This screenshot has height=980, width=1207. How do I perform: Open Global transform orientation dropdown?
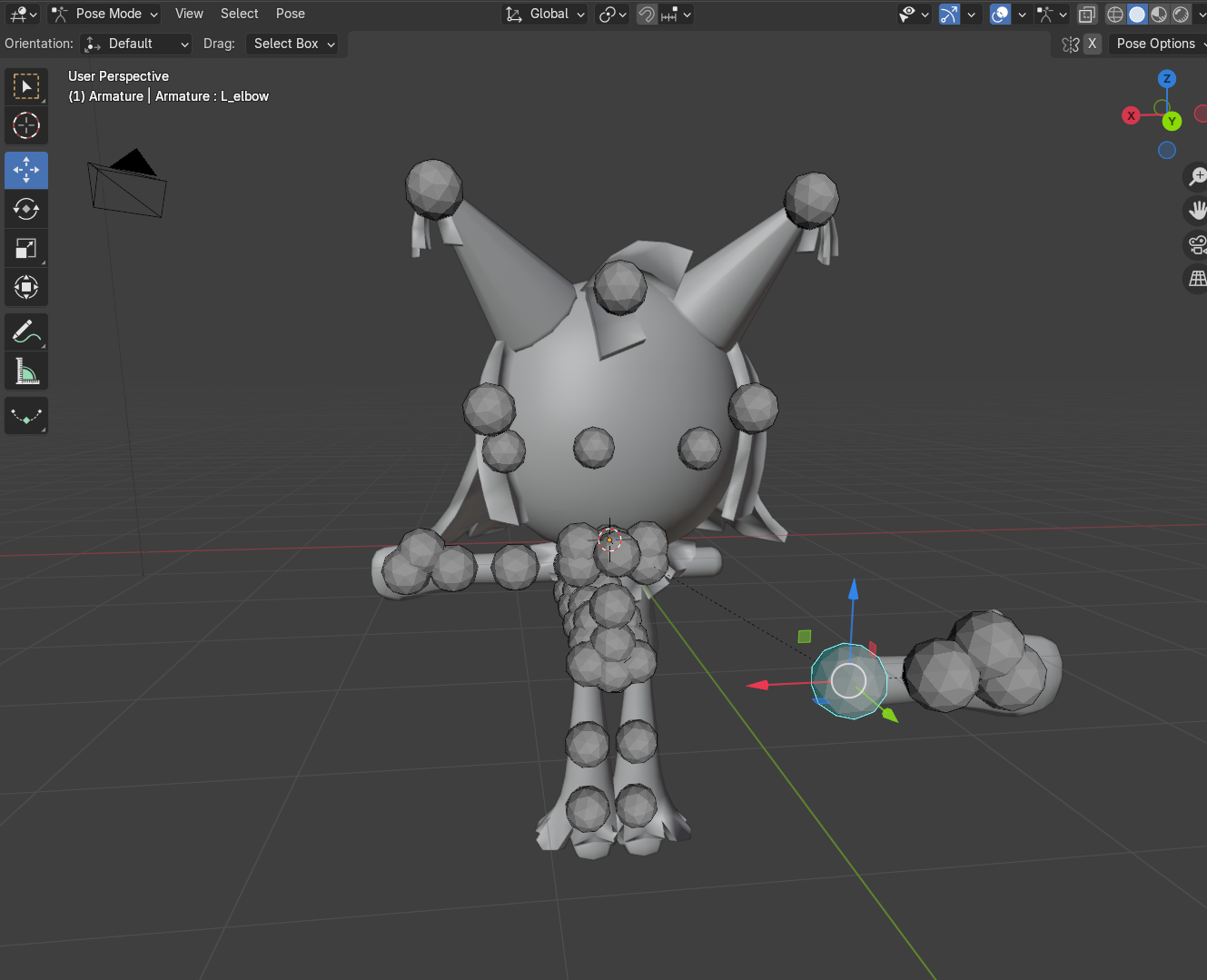[x=545, y=14]
